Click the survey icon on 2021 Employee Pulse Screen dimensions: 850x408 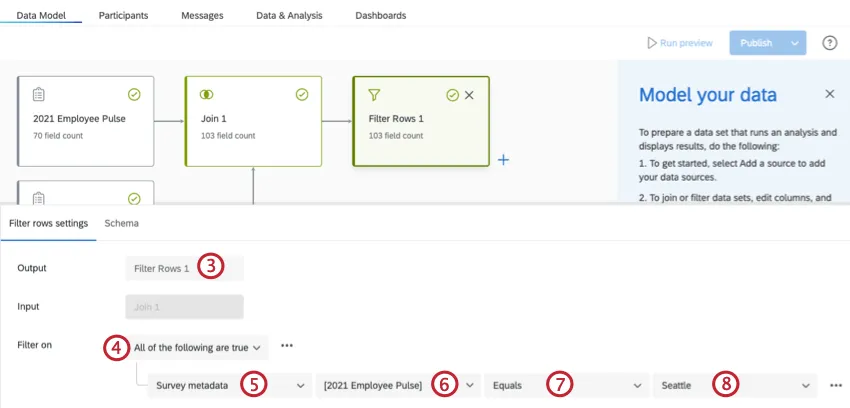[x=39, y=94]
